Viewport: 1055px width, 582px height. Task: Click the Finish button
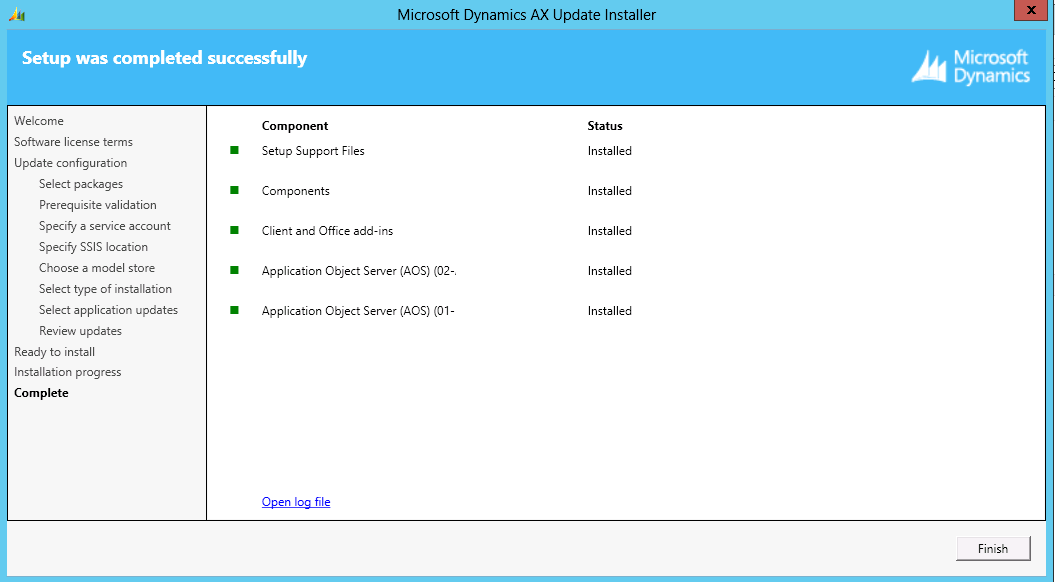[992, 548]
